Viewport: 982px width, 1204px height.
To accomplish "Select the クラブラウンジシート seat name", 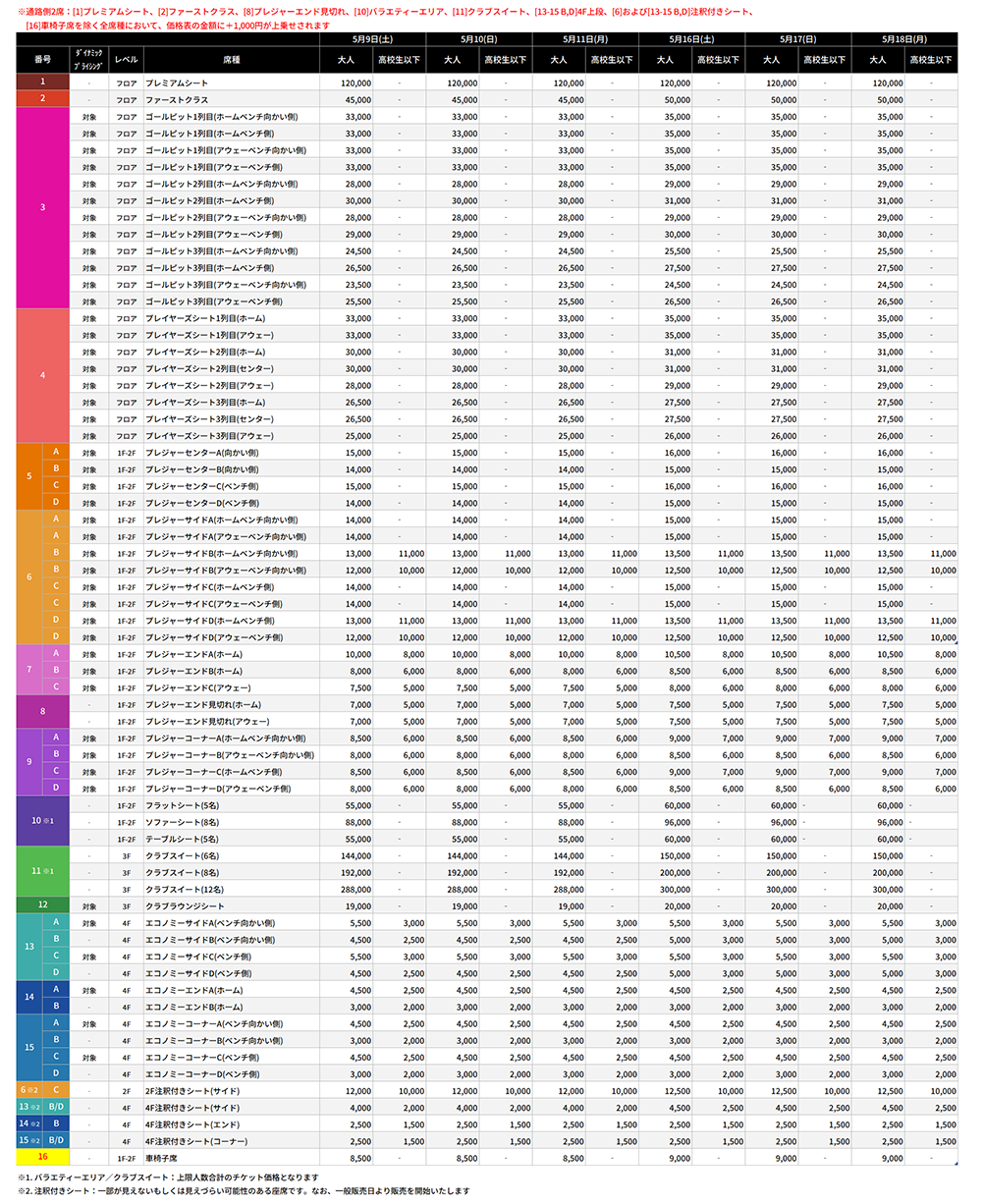I will [x=185, y=905].
